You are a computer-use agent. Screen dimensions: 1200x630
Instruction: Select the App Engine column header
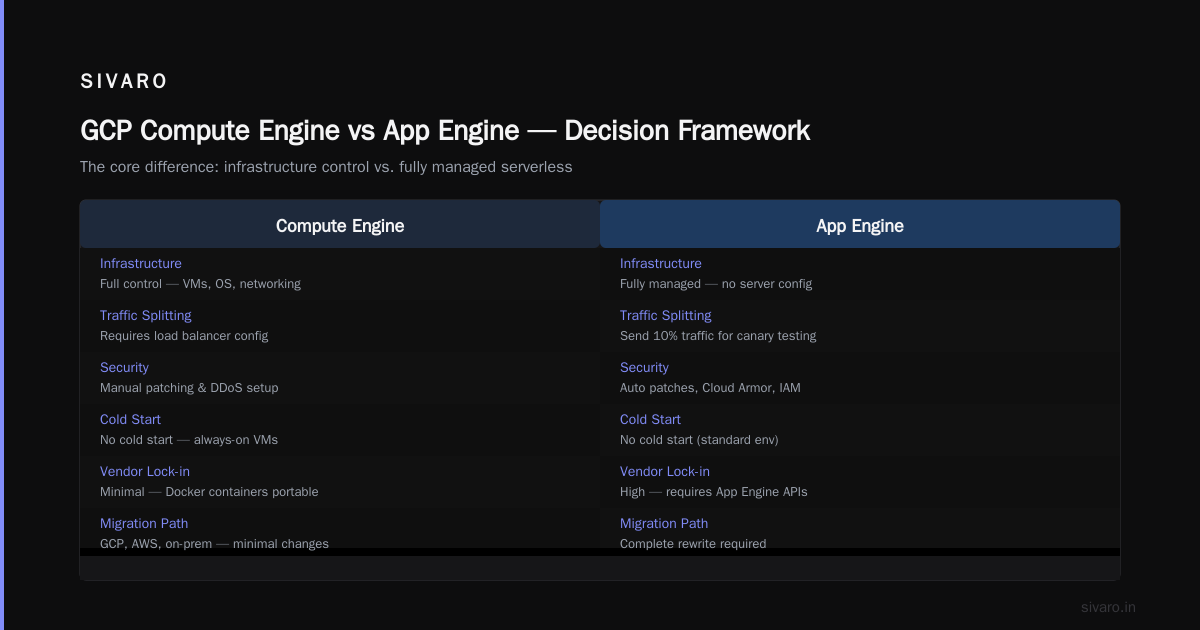pos(860,225)
